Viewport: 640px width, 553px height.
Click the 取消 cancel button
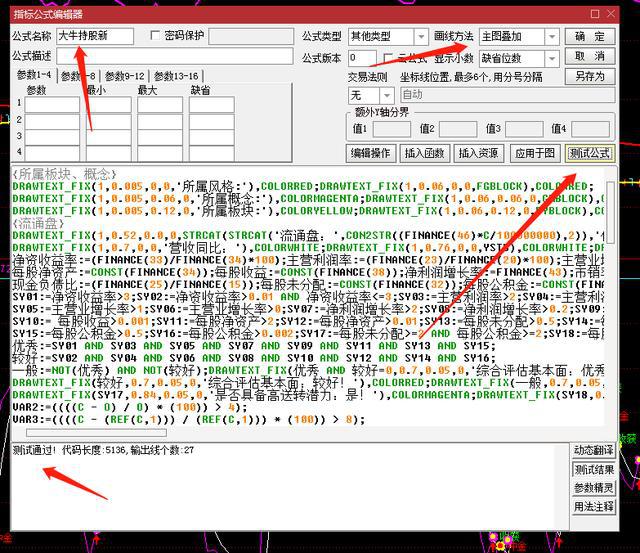[x=590, y=56]
